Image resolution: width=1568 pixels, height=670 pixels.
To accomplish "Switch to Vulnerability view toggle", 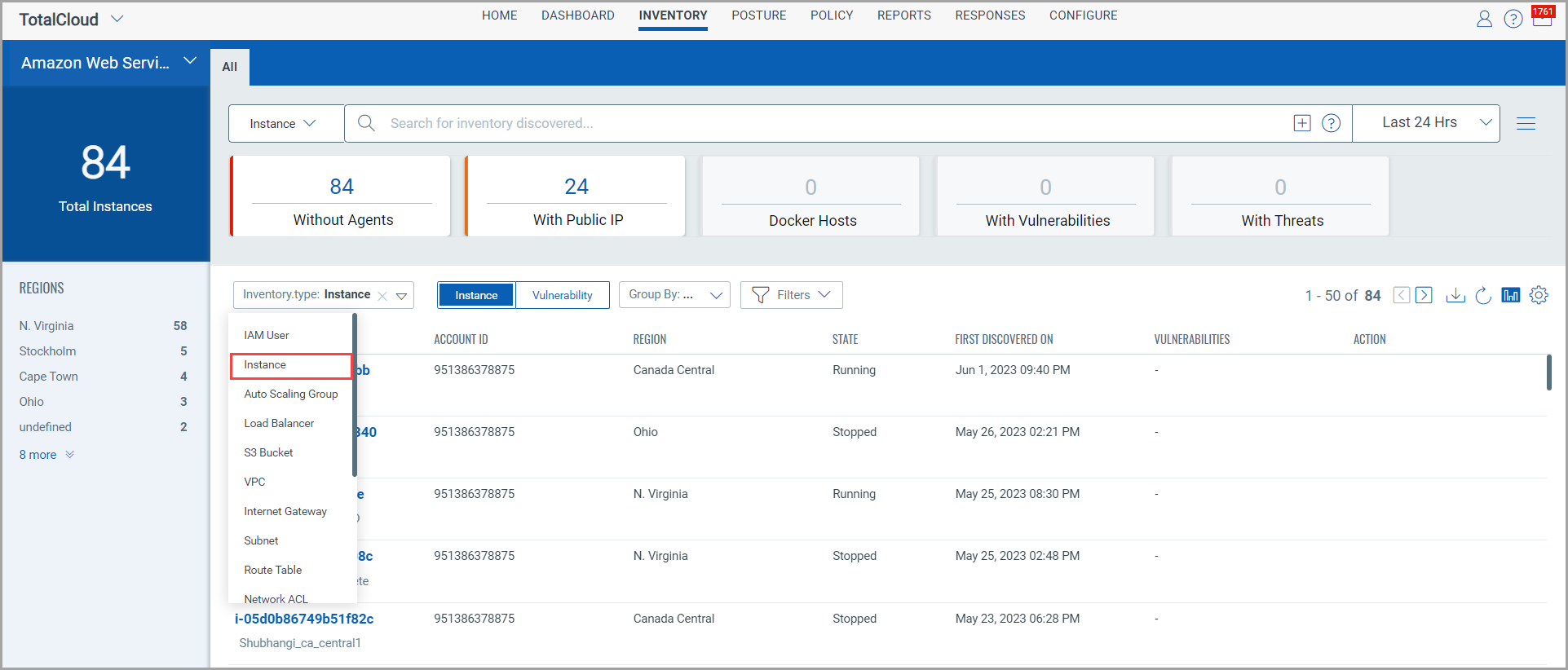I will (x=563, y=295).
